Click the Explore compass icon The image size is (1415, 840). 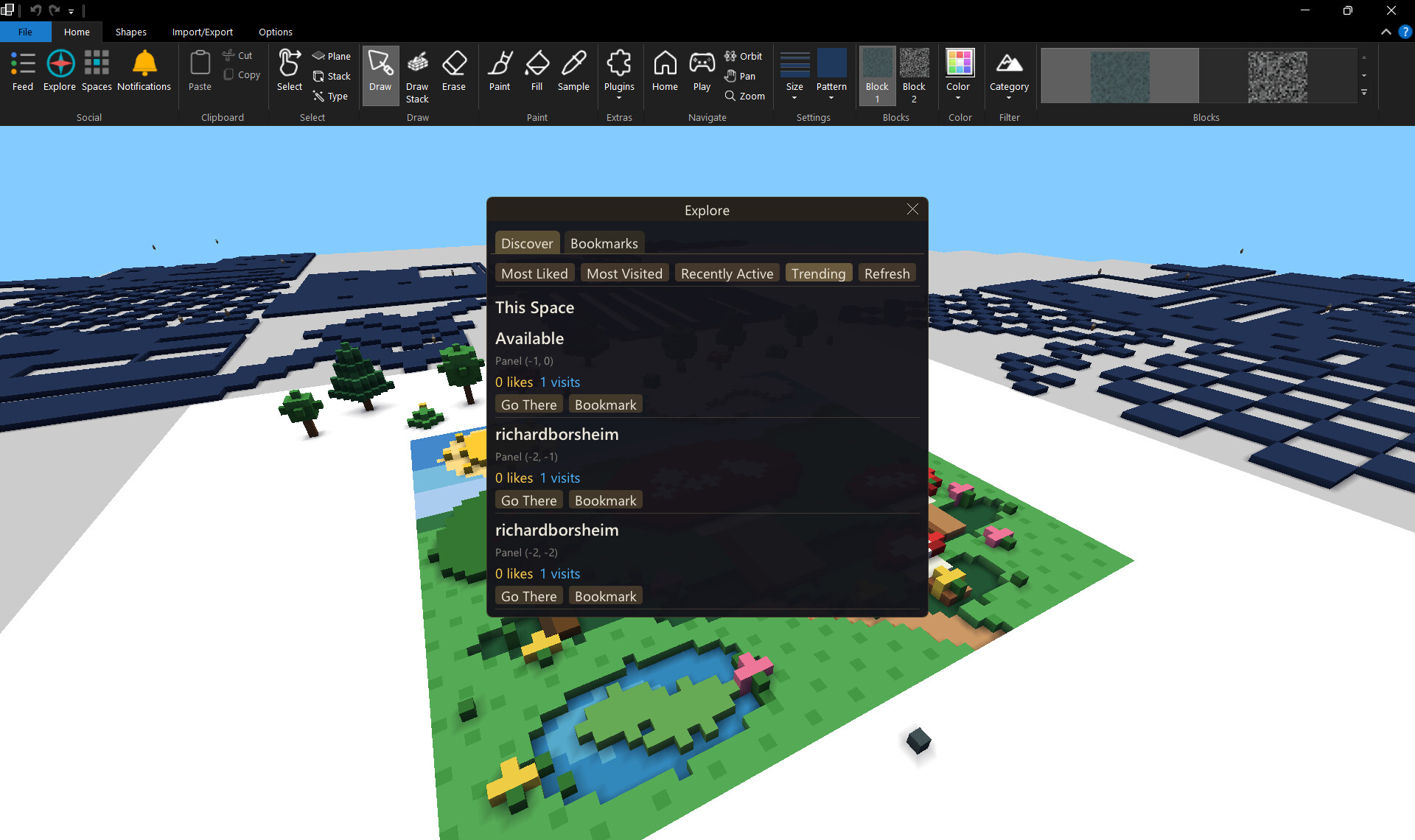(x=60, y=71)
